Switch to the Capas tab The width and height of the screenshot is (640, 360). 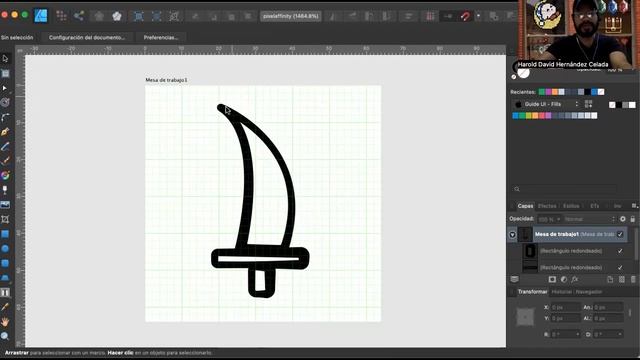525,206
